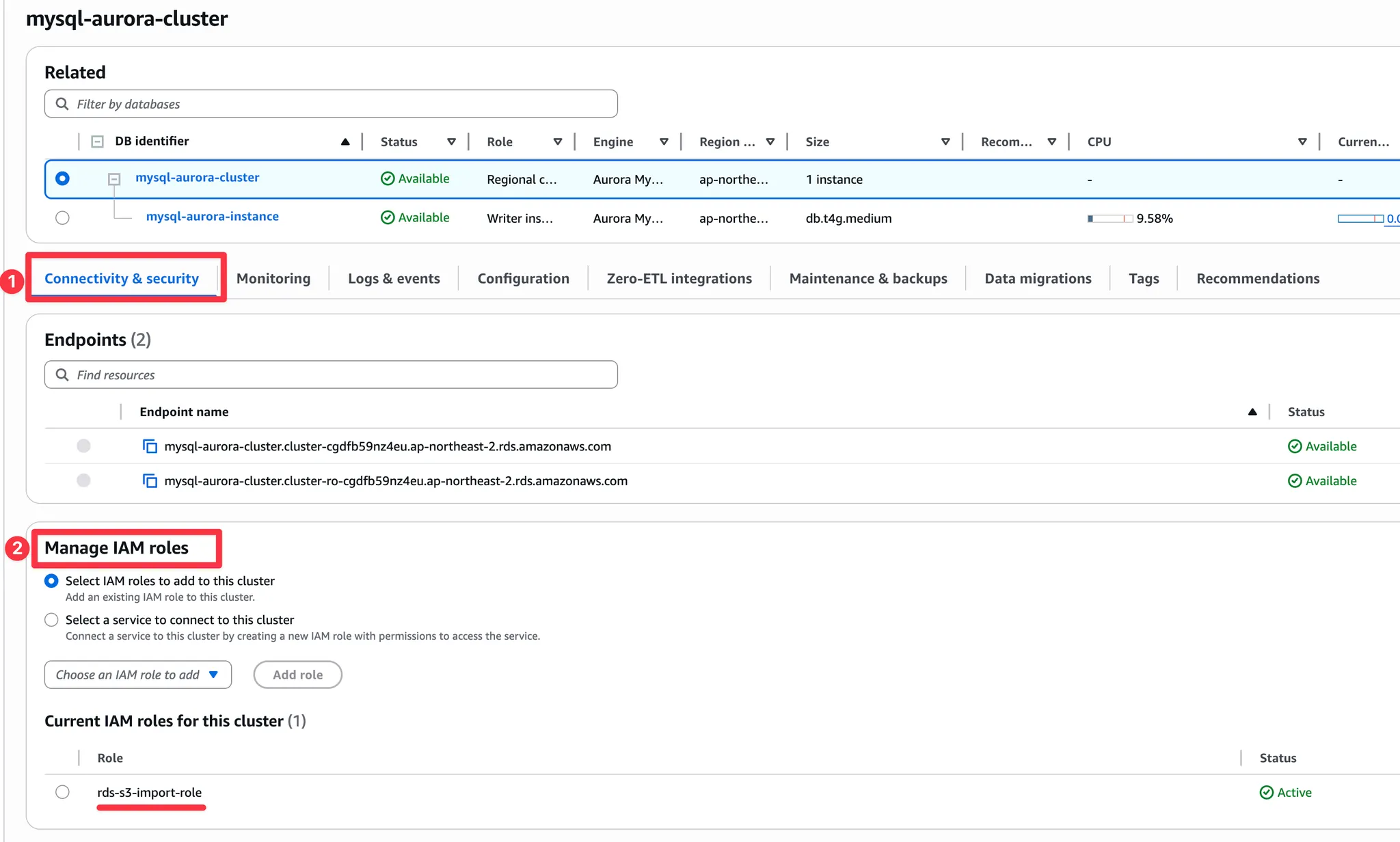Switch to the Monitoring tab
This screenshot has height=842, width=1400.
click(x=273, y=278)
